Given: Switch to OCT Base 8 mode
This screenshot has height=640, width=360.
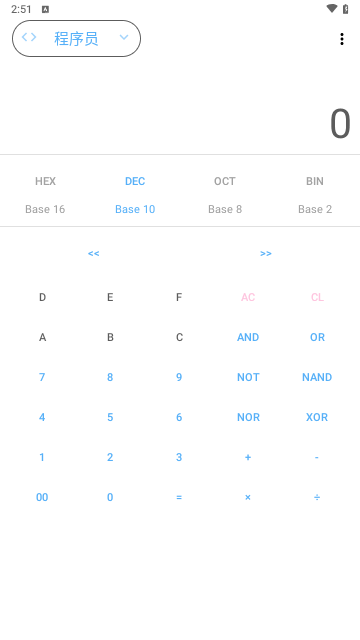Looking at the screenshot, I should pyautogui.click(x=225, y=195).
